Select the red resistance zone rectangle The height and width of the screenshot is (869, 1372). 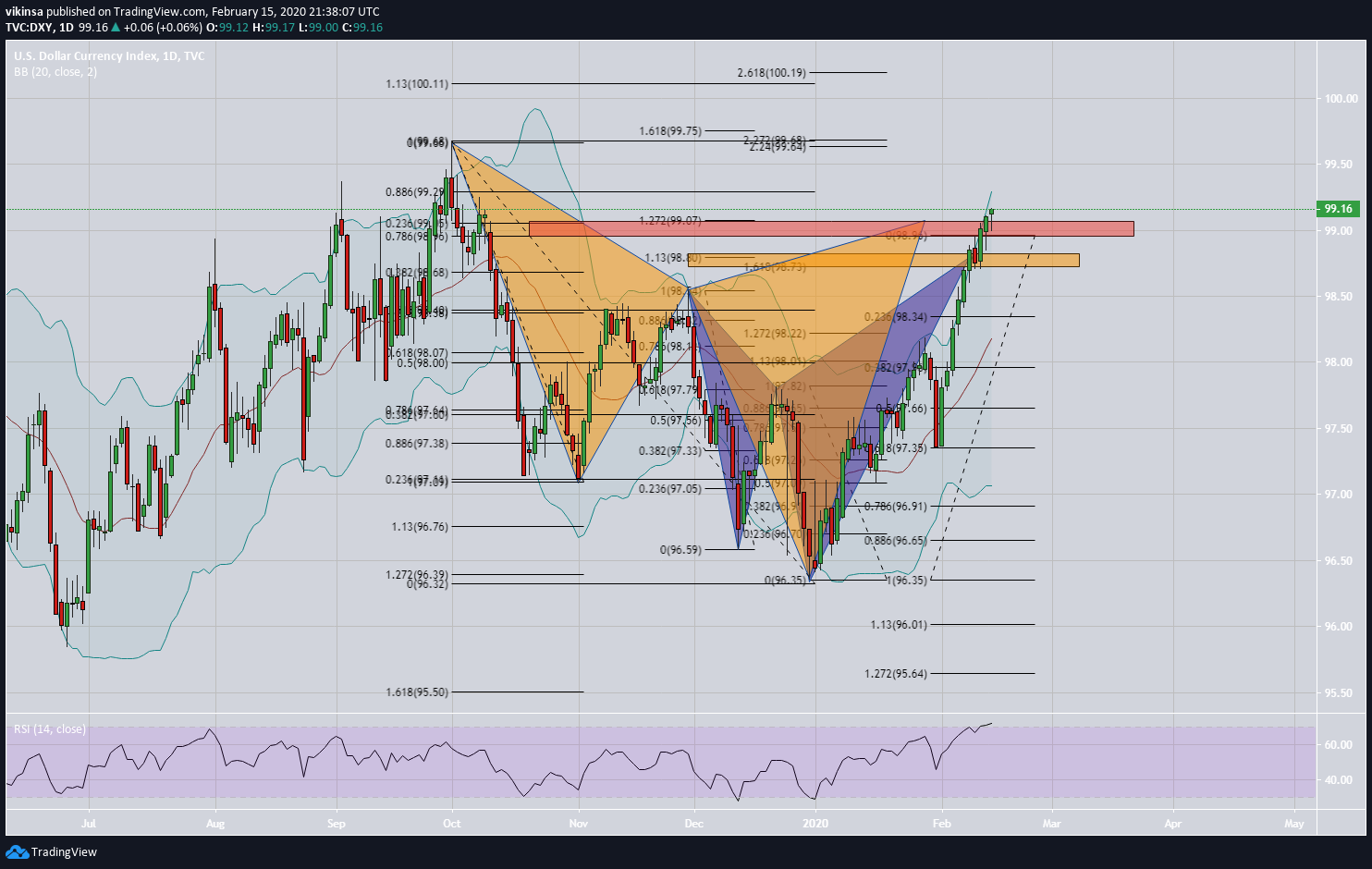click(831, 228)
